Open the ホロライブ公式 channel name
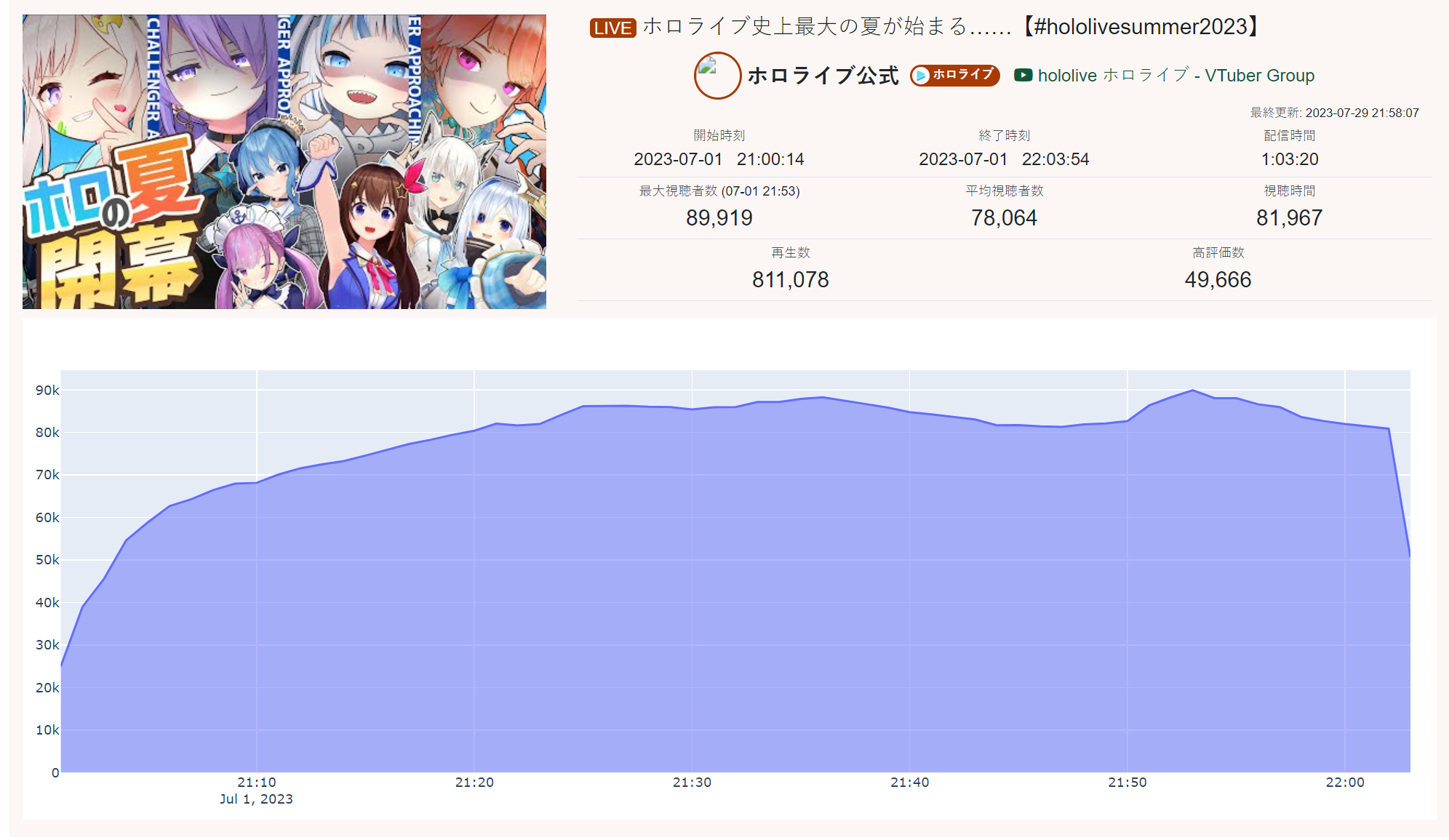Image resolution: width=1449 pixels, height=840 pixels. tap(823, 76)
